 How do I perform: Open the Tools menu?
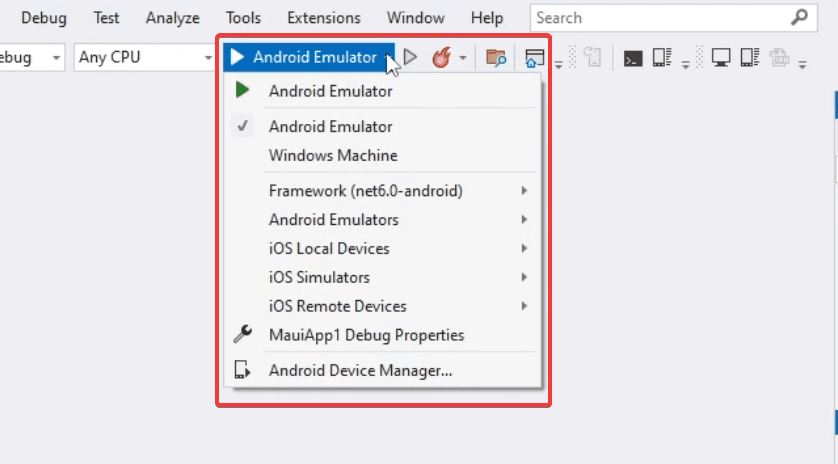[x=243, y=18]
